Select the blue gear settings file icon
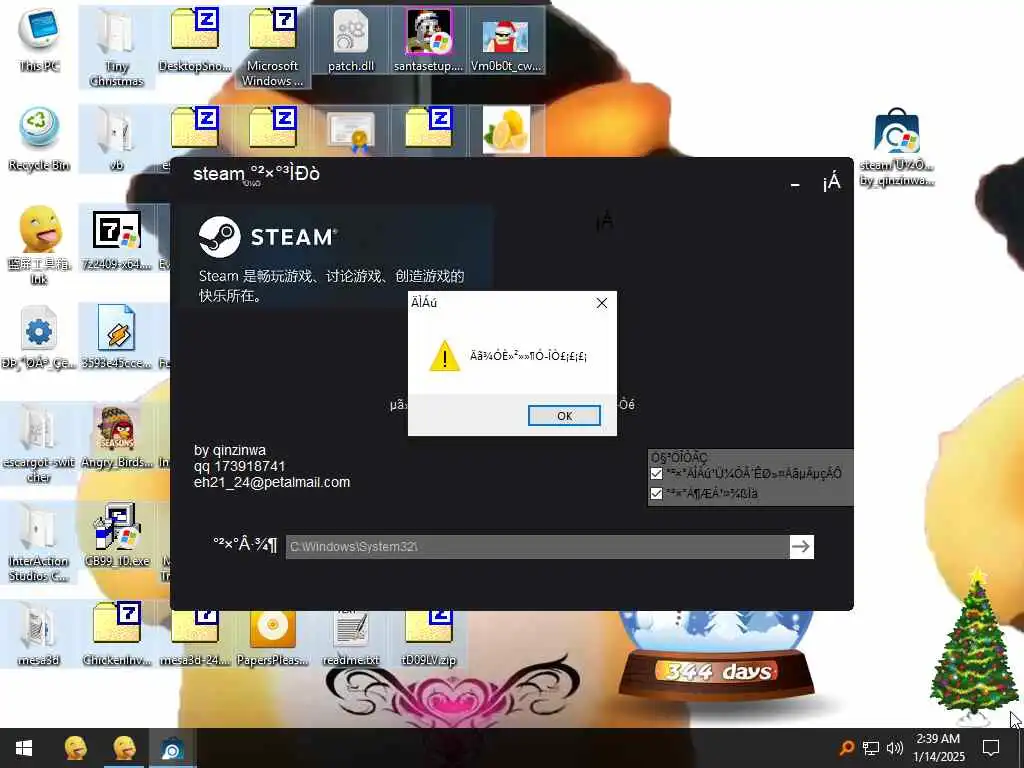This screenshot has width=1024, height=768. tap(39, 337)
